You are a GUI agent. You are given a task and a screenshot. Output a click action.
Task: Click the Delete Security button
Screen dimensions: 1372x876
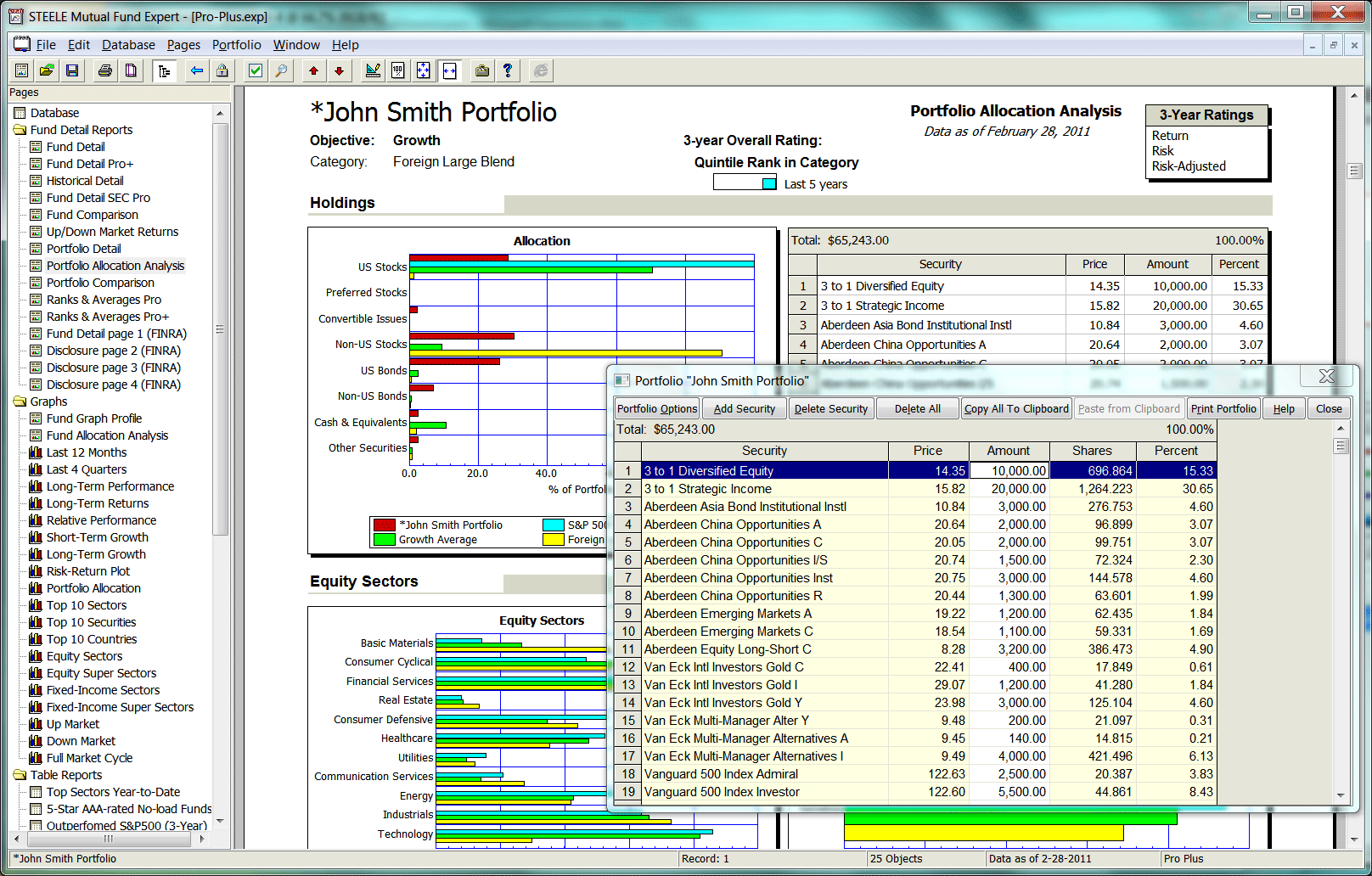point(831,408)
